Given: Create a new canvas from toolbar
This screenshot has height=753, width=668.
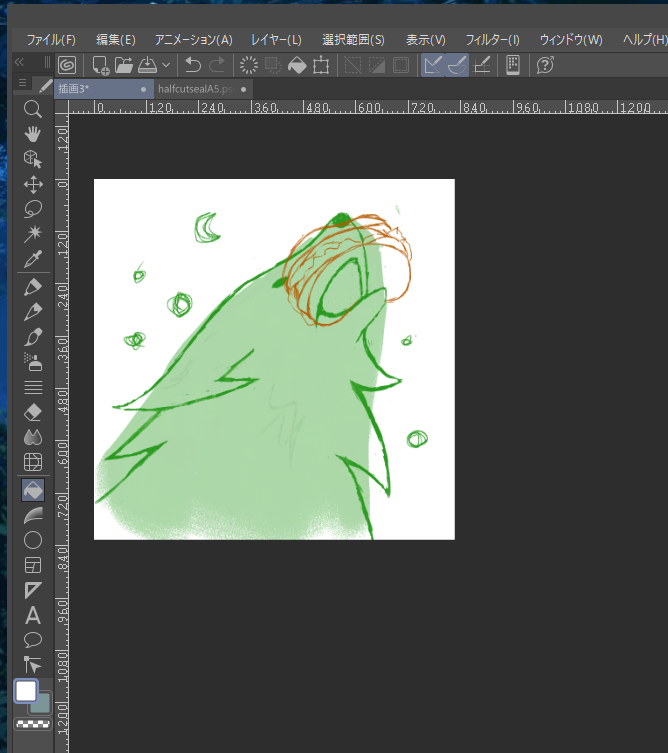Looking at the screenshot, I should click(100, 65).
